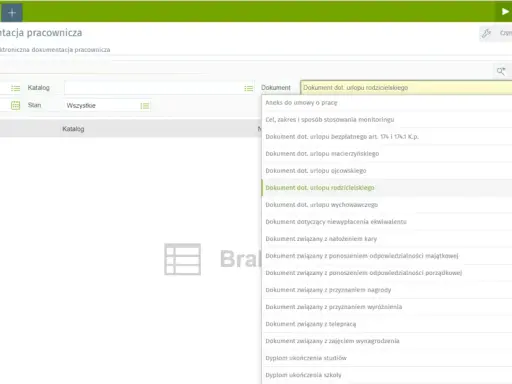Click the Katalog column header
Viewport: 512px width, 384px height.
click(x=73, y=129)
